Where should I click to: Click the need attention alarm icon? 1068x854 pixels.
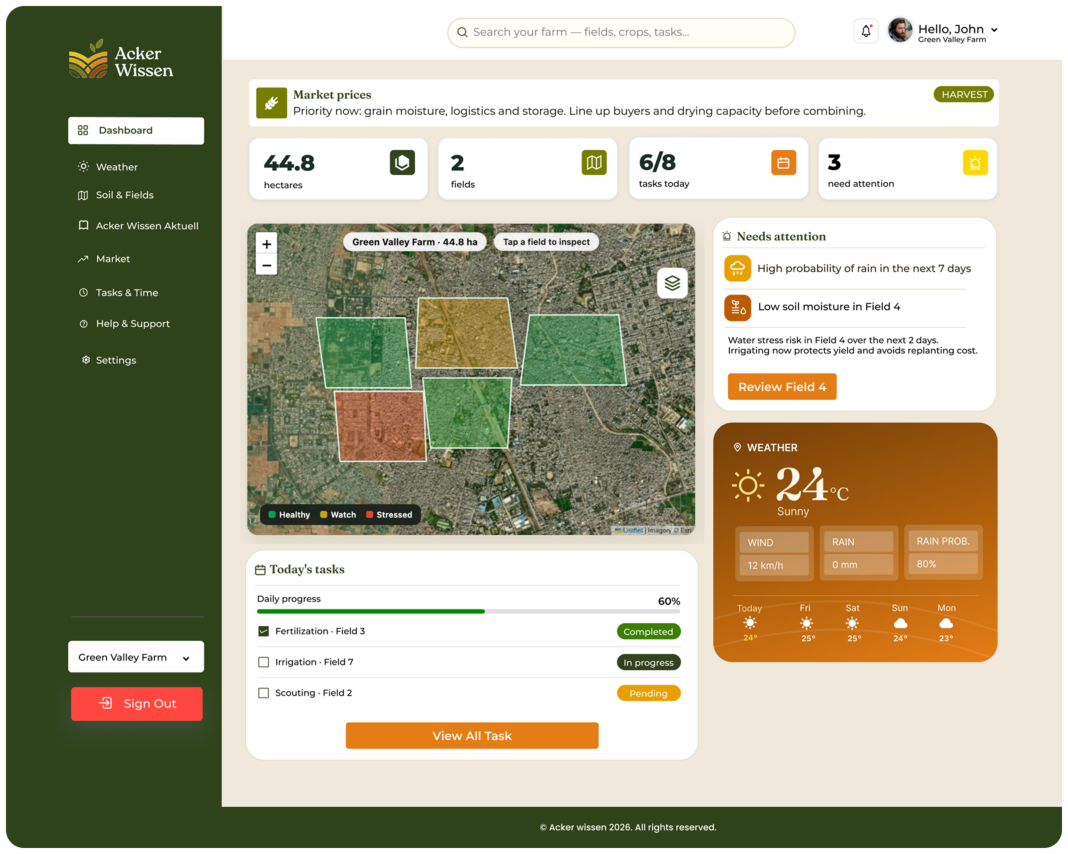[x=975, y=163]
